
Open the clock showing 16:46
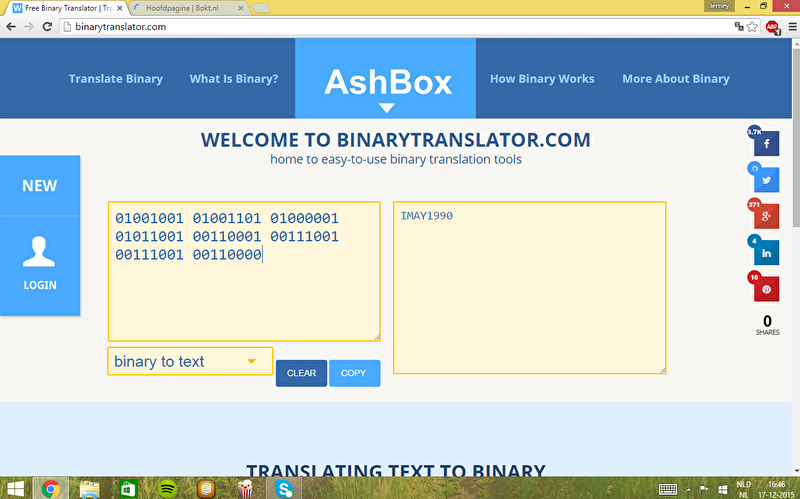[776, 484]
